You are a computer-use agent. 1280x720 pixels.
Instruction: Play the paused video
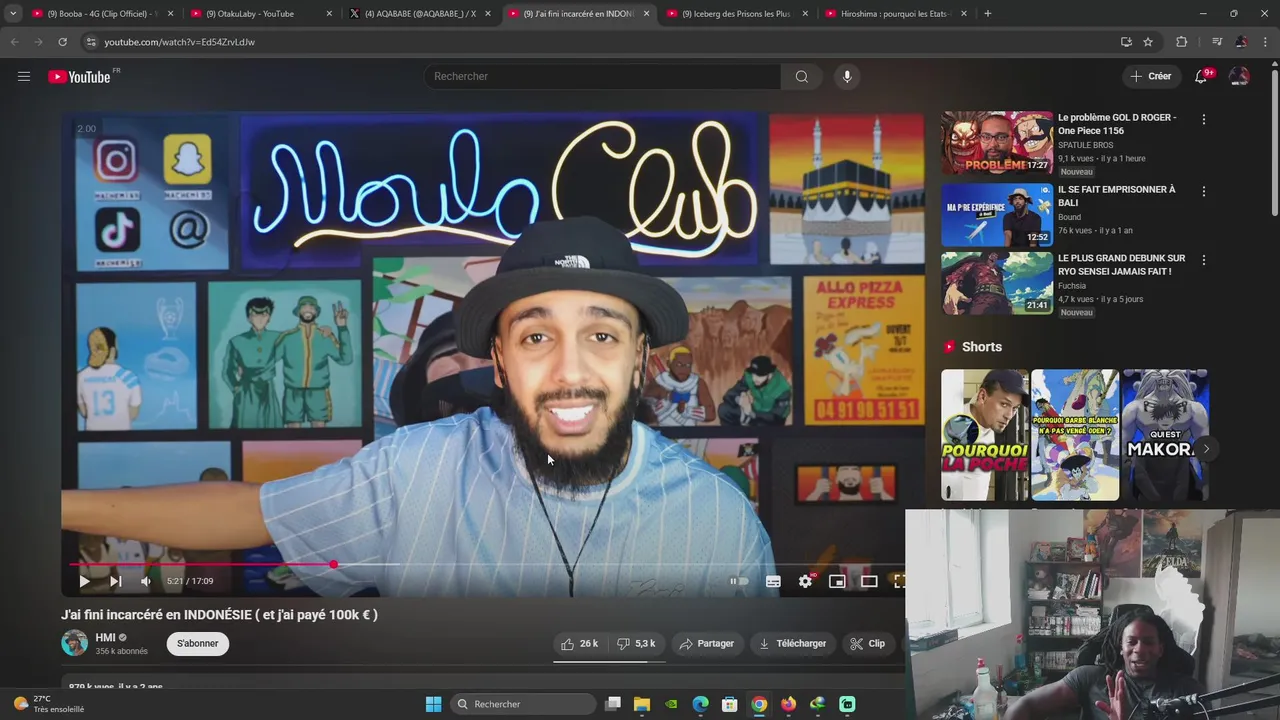[84, 581]
